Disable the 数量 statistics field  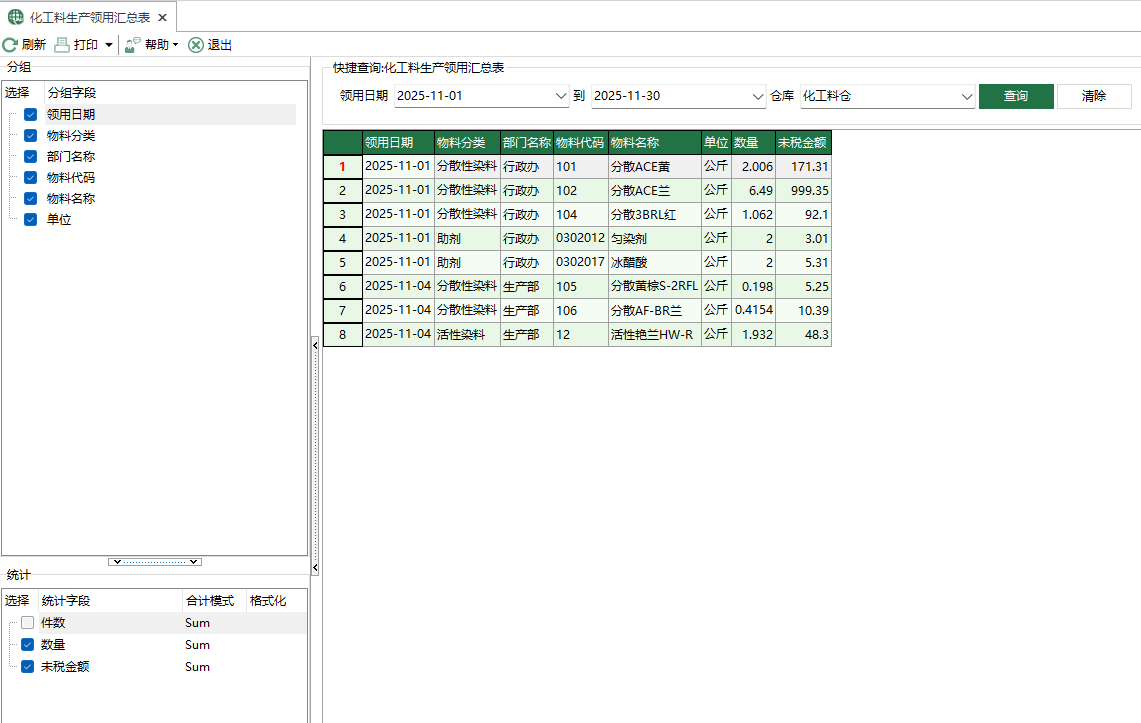point(28,644)
